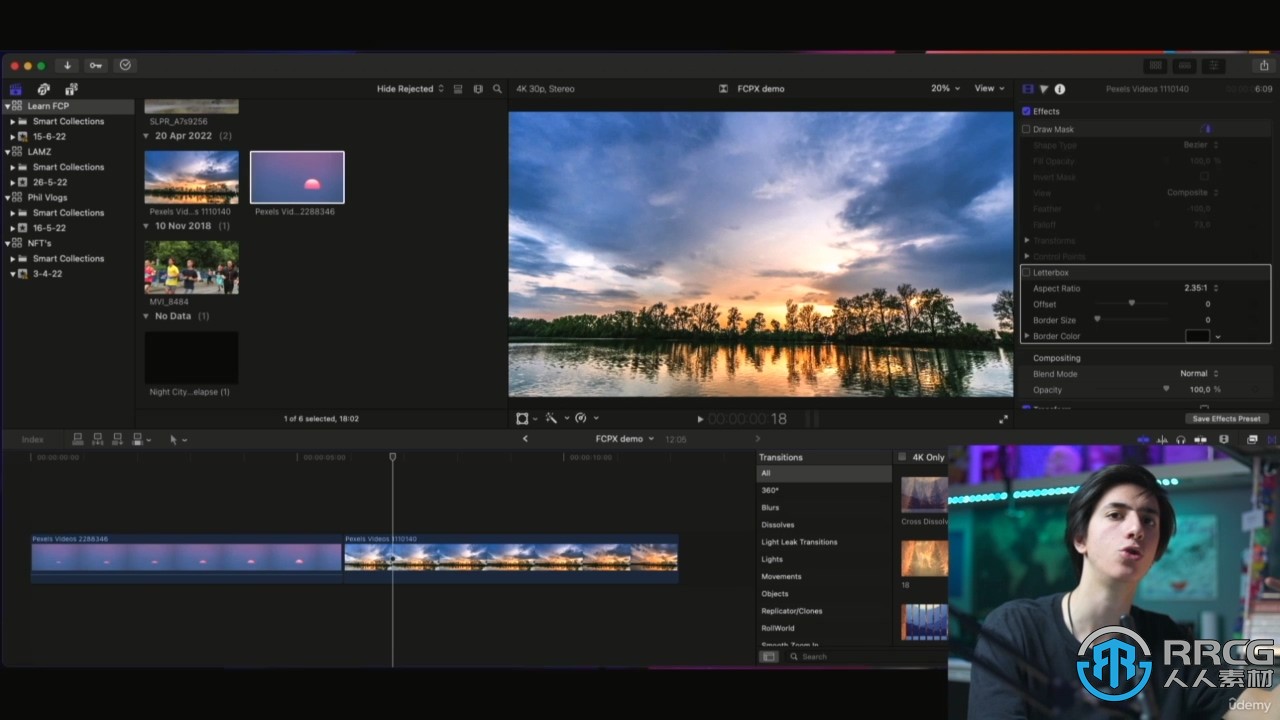Click the Share export icon

(1264, 65)
